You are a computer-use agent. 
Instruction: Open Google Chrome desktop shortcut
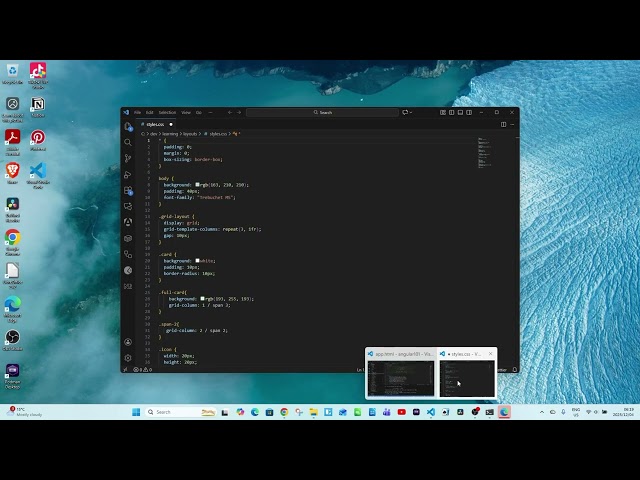tap(13, 242)
